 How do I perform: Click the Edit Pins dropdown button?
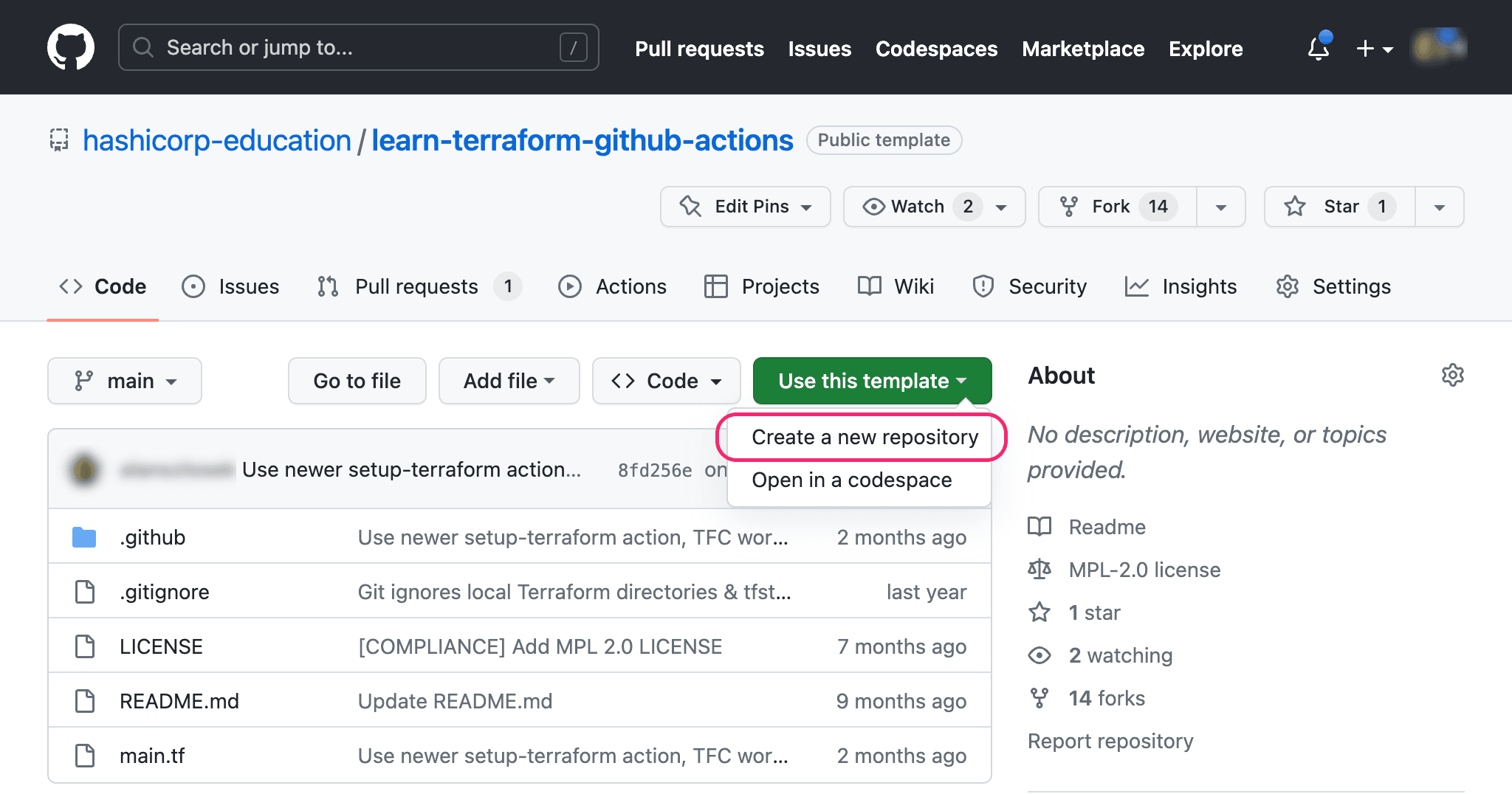tap(746, 207)
